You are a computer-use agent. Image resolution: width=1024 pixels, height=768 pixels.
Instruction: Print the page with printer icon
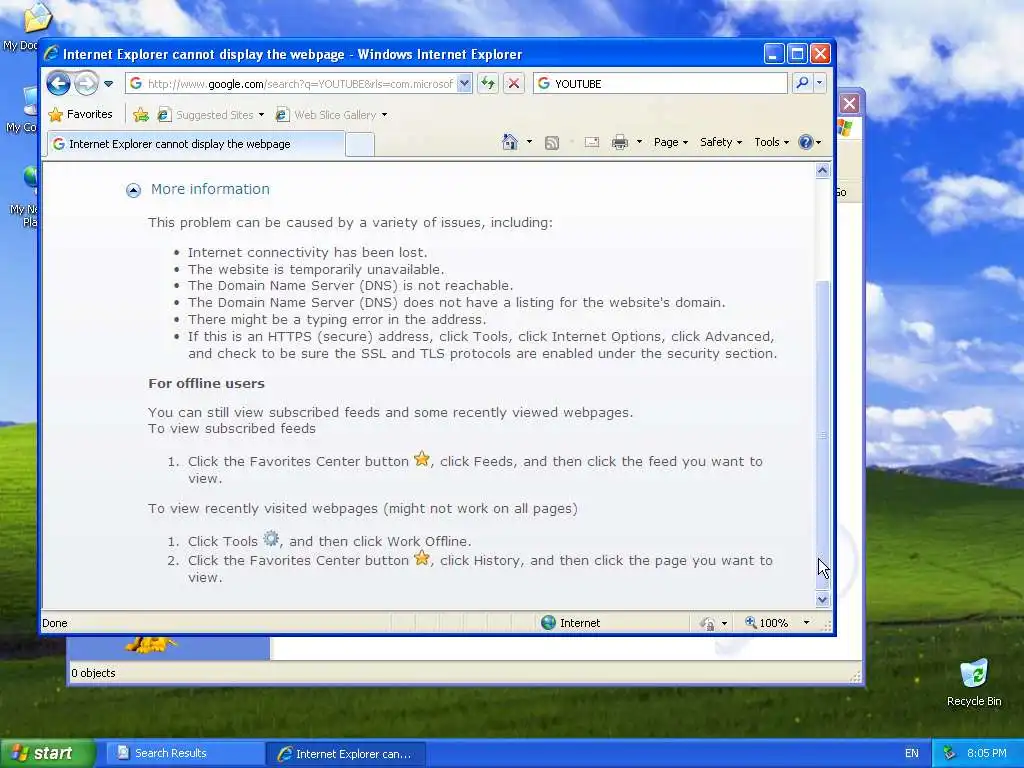point(620,142)
